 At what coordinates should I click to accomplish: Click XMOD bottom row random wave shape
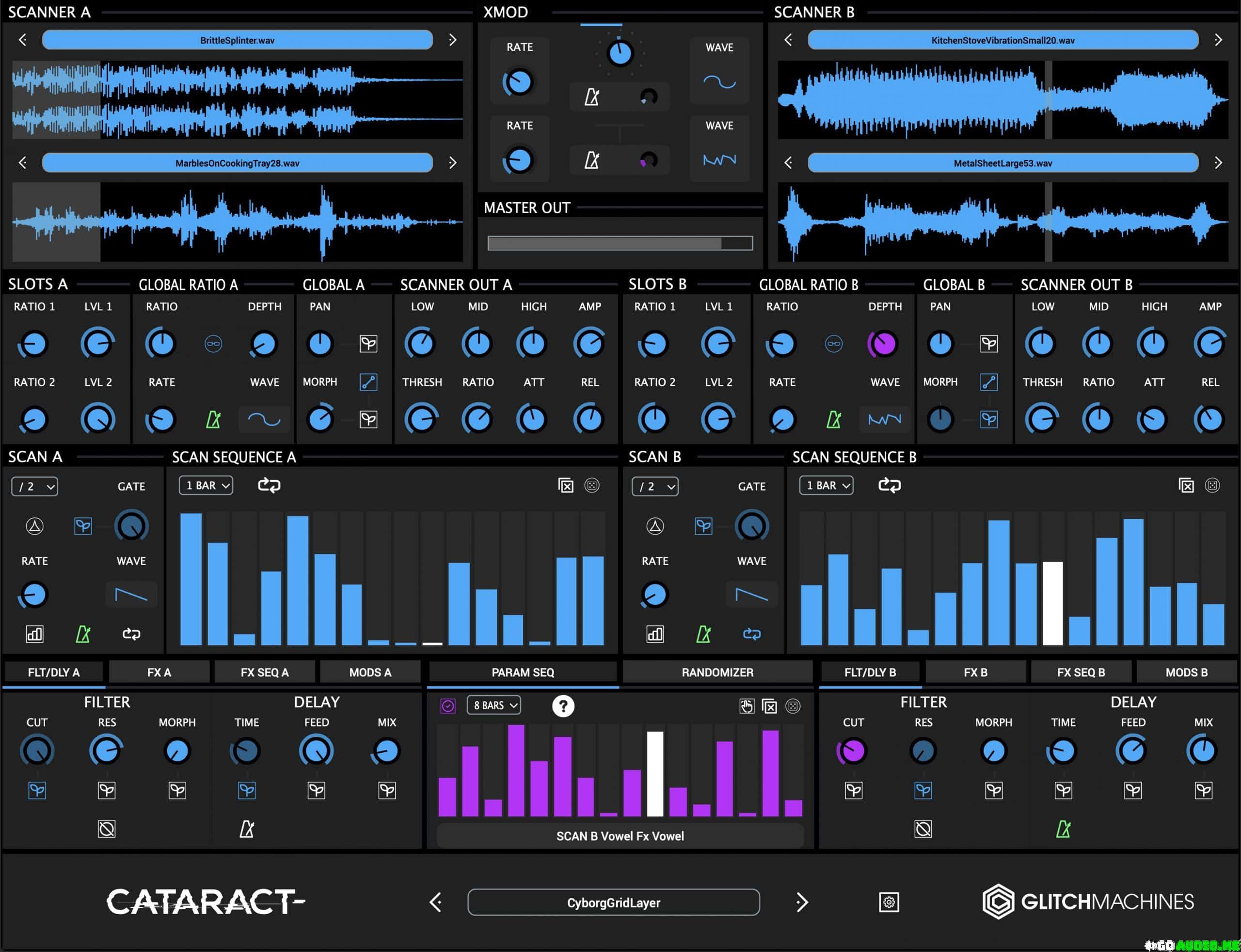tap(720, 160)
